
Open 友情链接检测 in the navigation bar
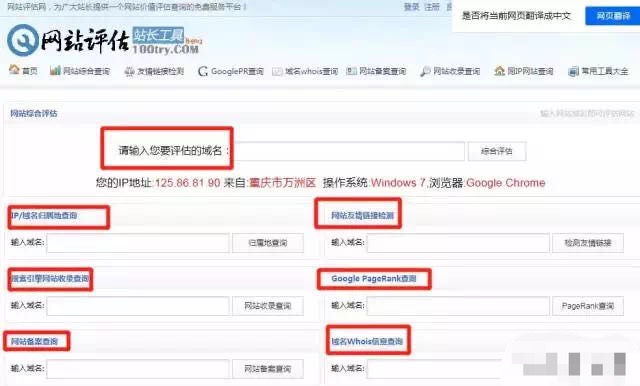[160, 71]
